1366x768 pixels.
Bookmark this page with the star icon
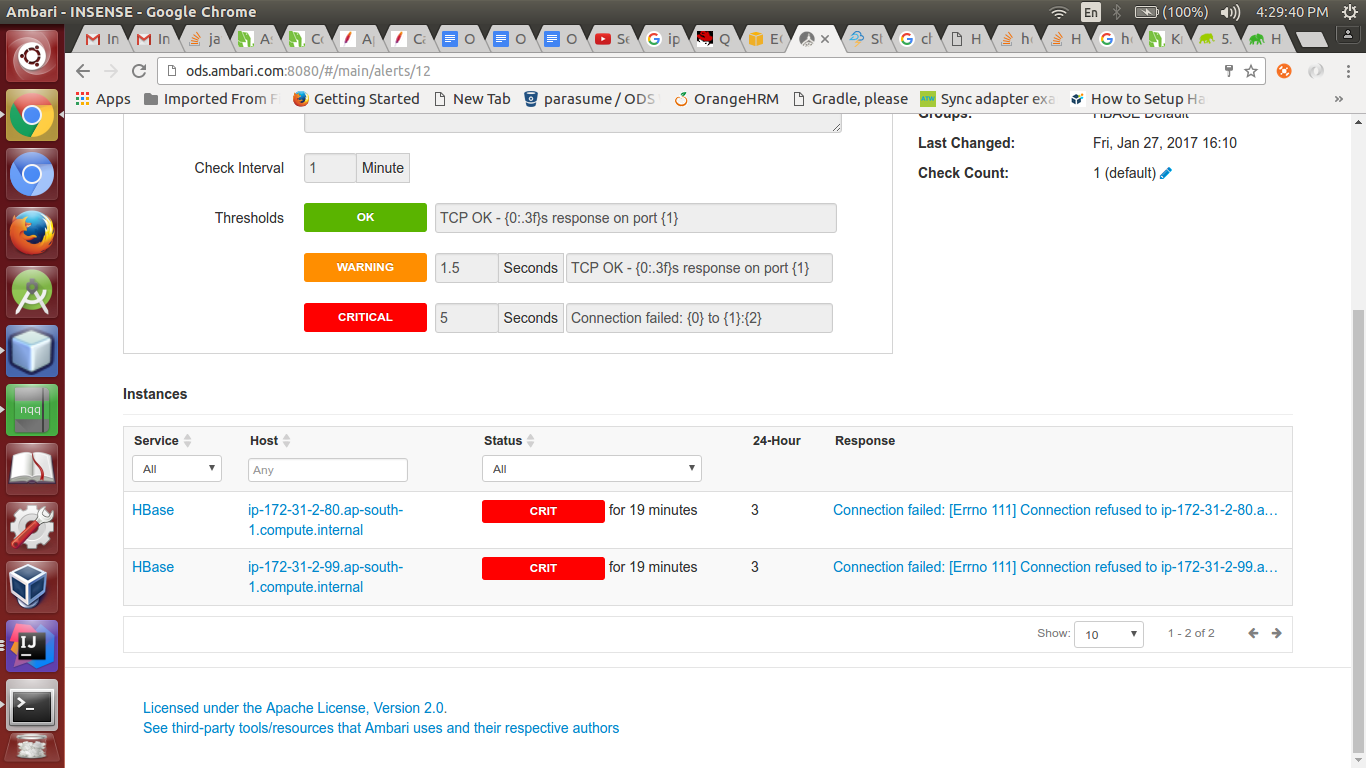click(1251, 71)
